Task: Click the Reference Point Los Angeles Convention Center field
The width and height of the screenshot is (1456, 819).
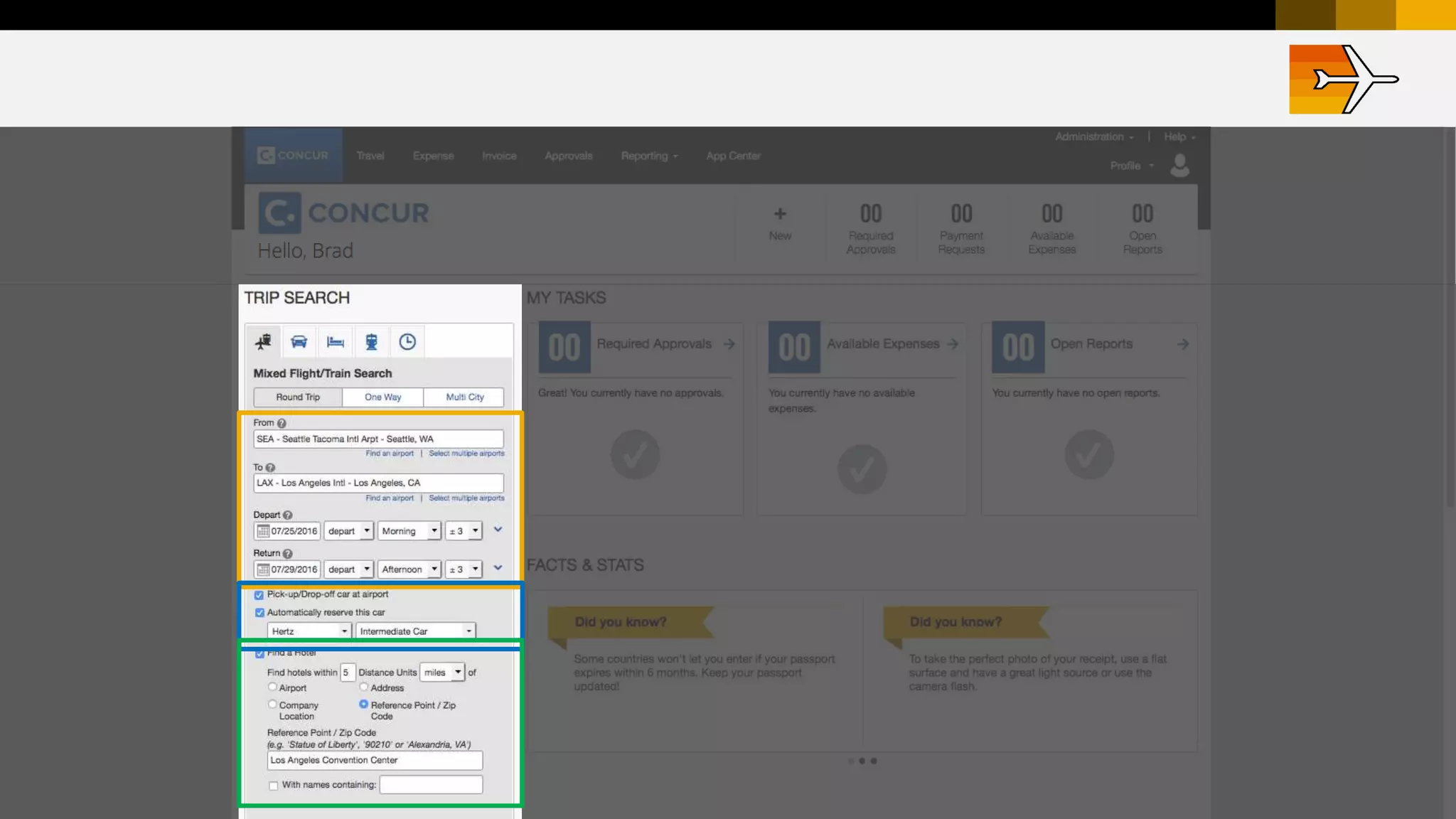Action: 375,761
